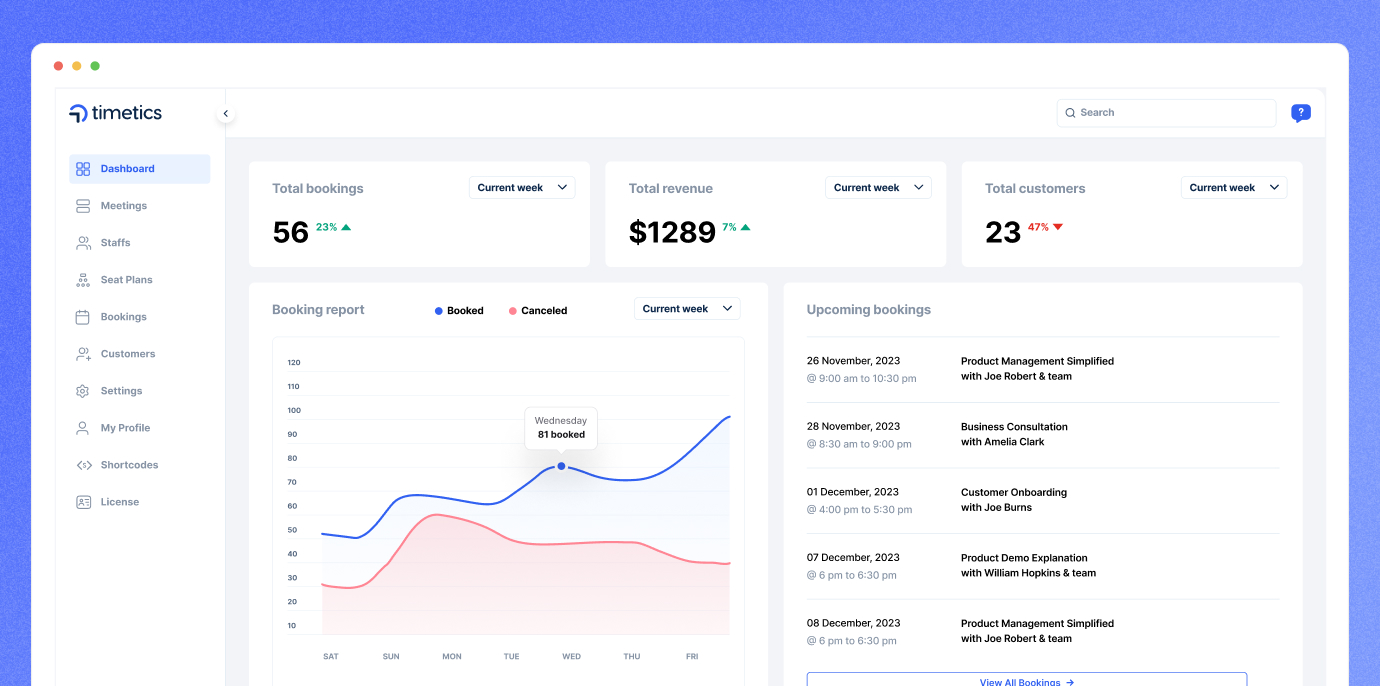Click the Bookings calendar icon

pyautogui.click(x=83, y=317)
